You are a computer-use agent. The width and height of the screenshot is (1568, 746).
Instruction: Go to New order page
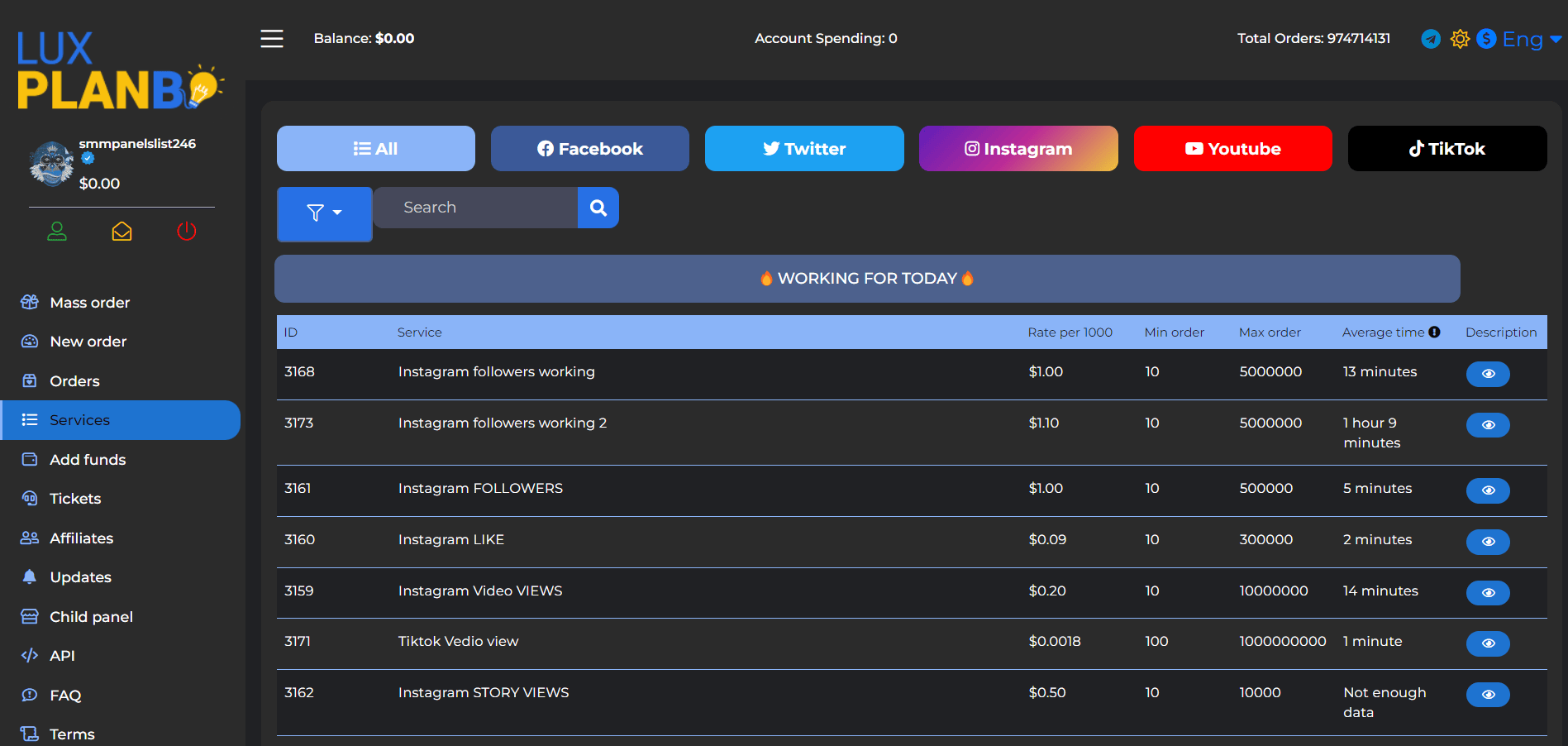[88, 342]
